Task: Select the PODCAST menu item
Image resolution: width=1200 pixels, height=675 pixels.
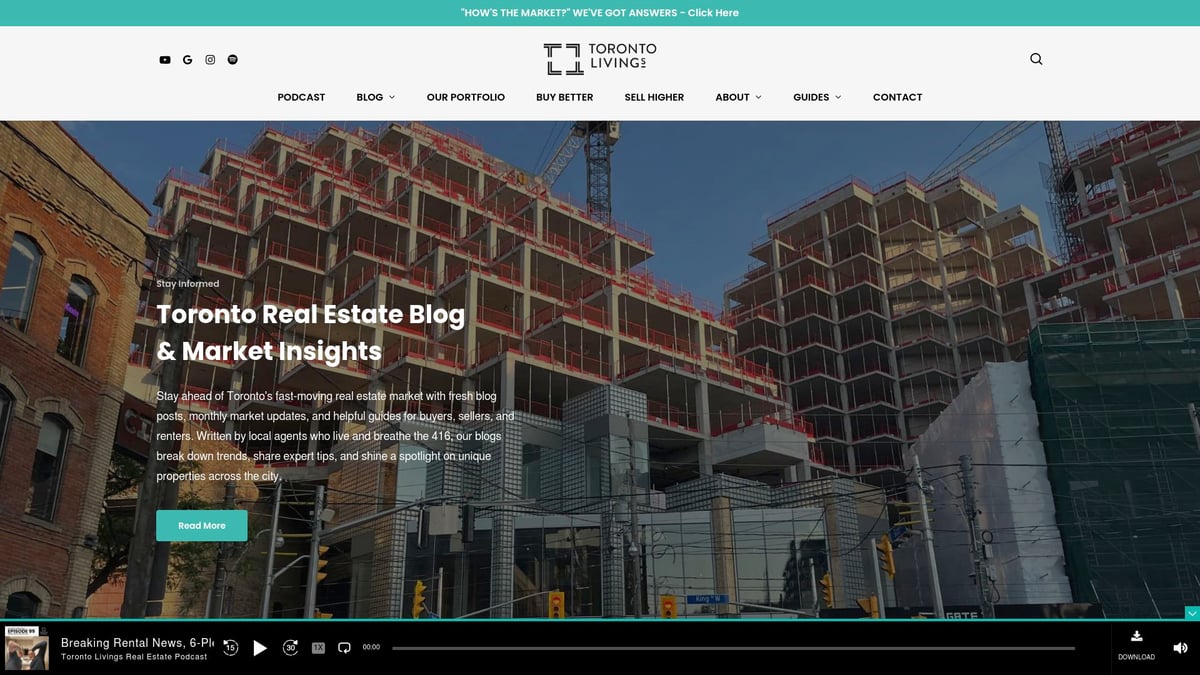Action: 301,97
